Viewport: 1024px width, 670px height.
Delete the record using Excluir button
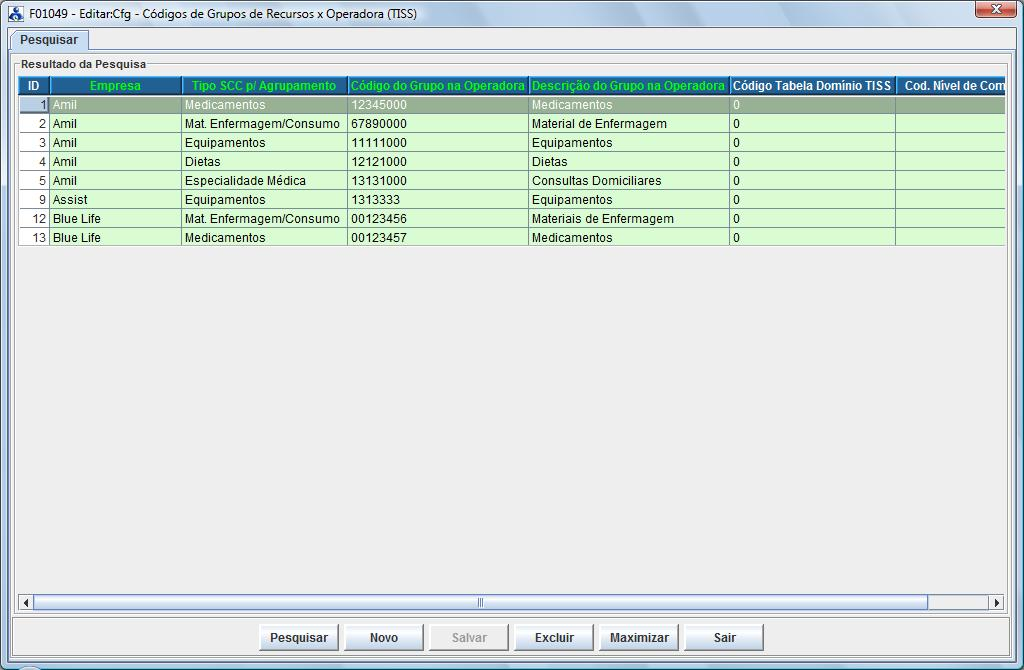point(554,638)
